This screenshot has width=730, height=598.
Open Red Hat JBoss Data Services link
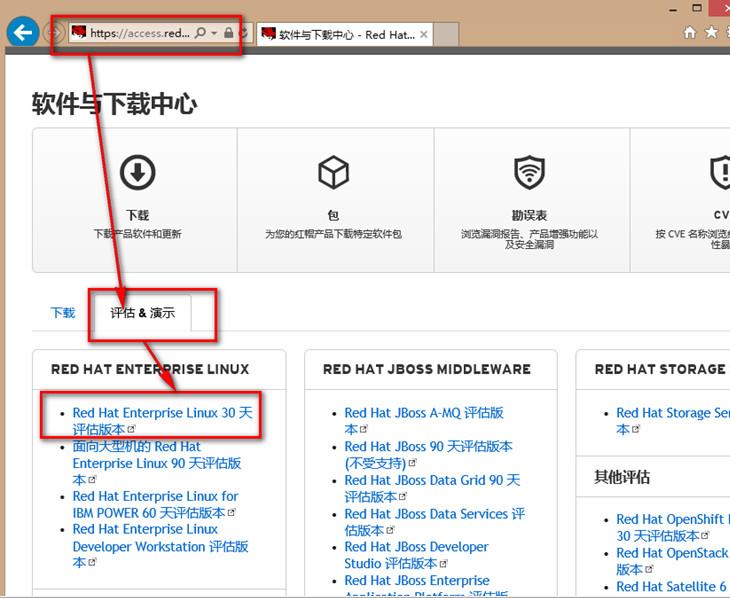434,522
